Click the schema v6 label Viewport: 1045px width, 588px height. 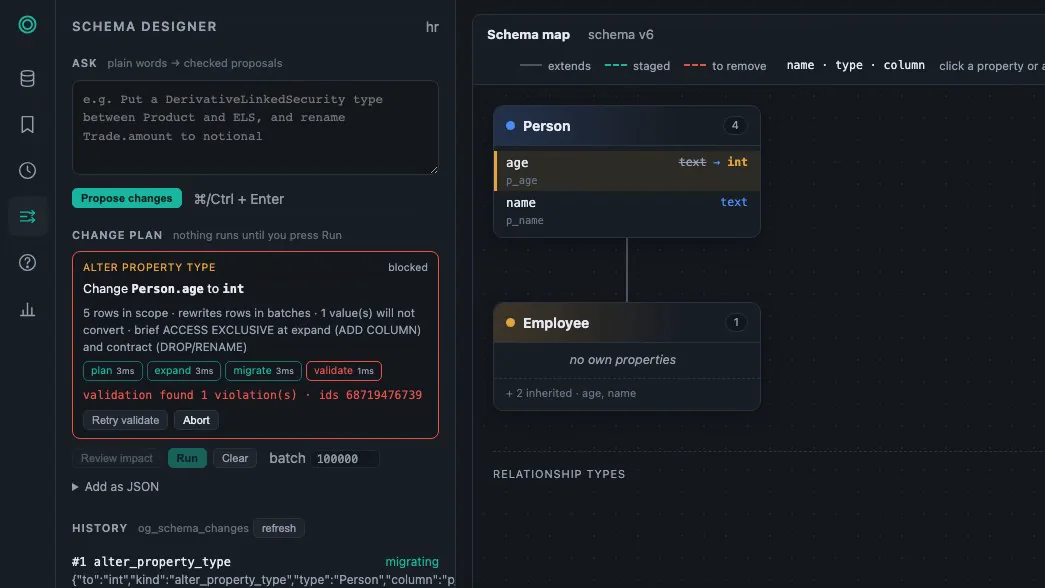(620, 35)
